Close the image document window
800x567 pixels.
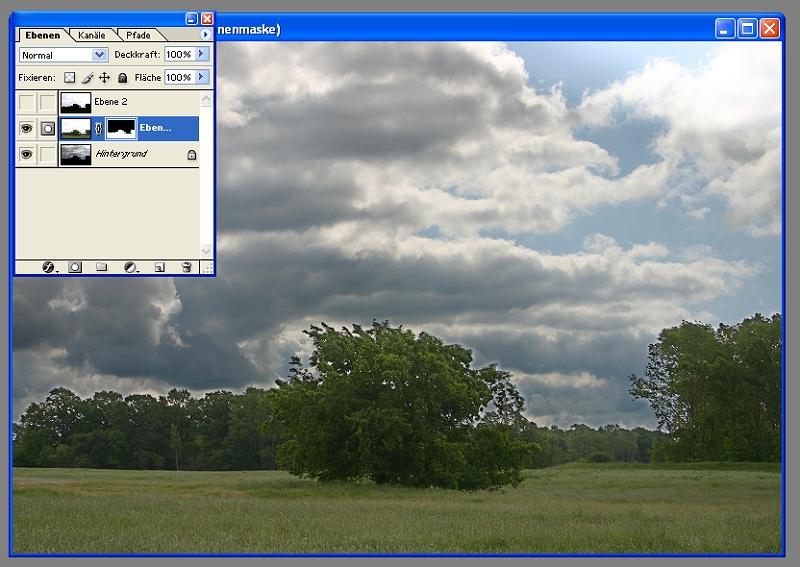(x=770, y=28)
